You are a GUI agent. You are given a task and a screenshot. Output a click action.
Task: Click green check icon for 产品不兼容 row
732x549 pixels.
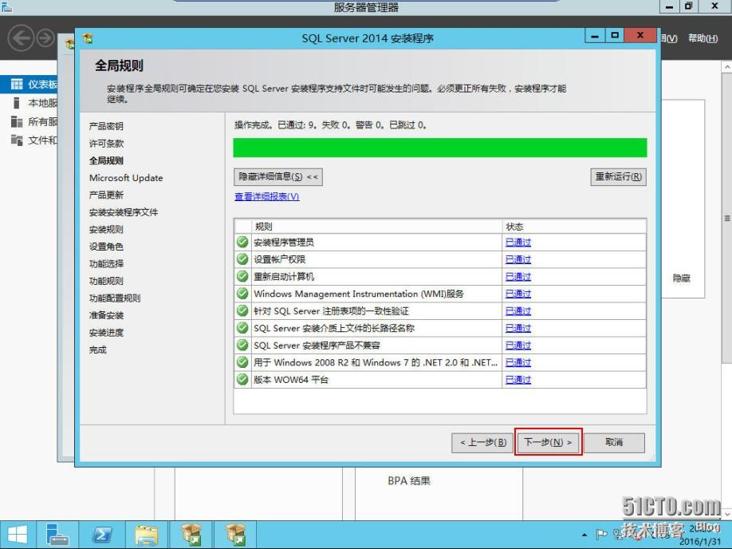coord(242,345)
